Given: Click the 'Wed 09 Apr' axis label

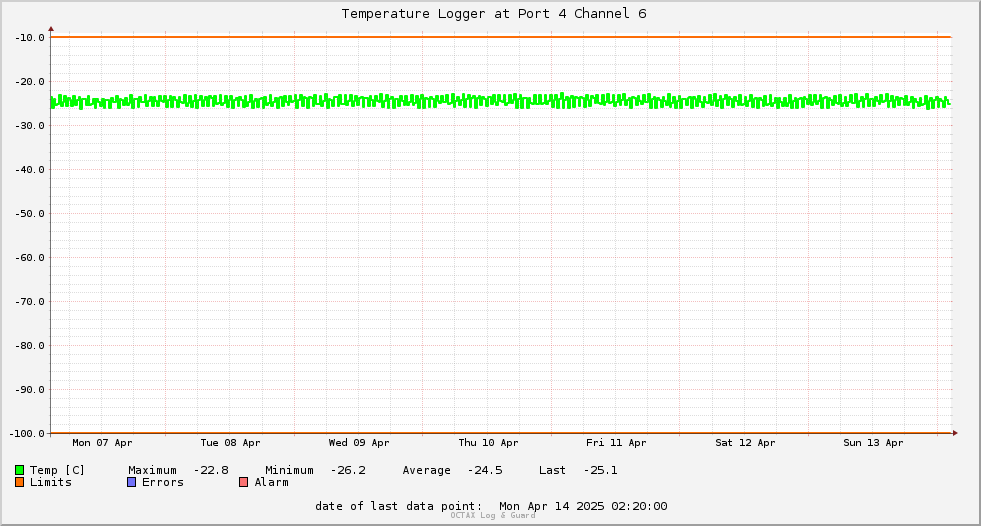Looking at the screenshot, I should [359, 443].
